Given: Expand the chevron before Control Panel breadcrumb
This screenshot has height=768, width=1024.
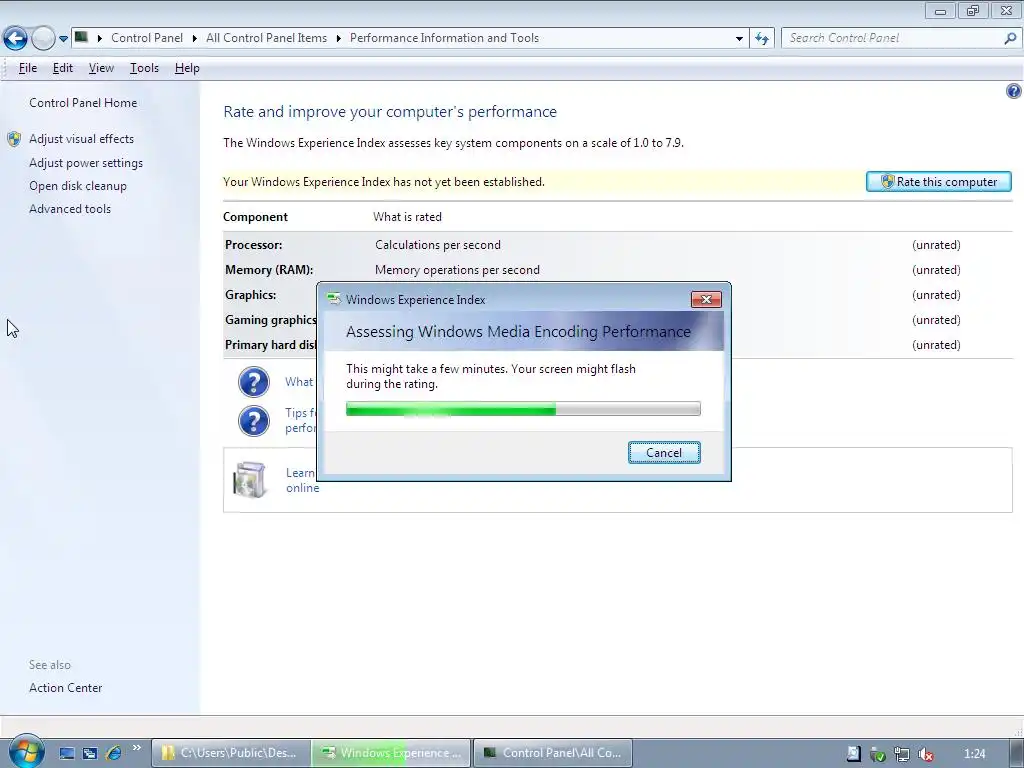Looking at the screenshot, I should coord(99,38).
